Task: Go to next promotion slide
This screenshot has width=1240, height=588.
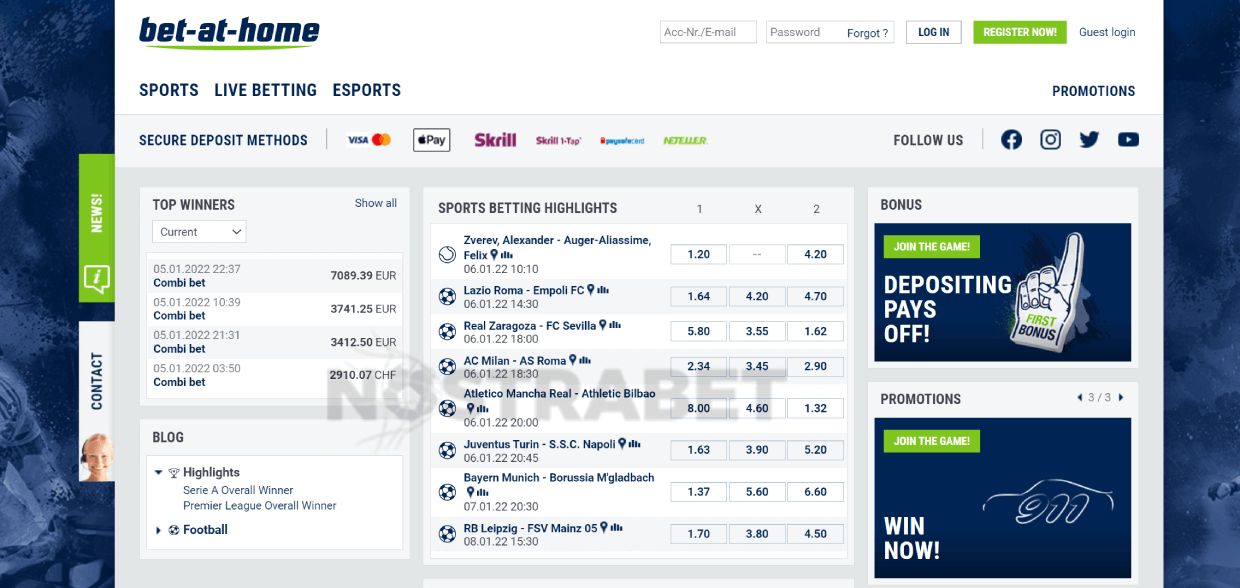Action: pos(1121,398)
